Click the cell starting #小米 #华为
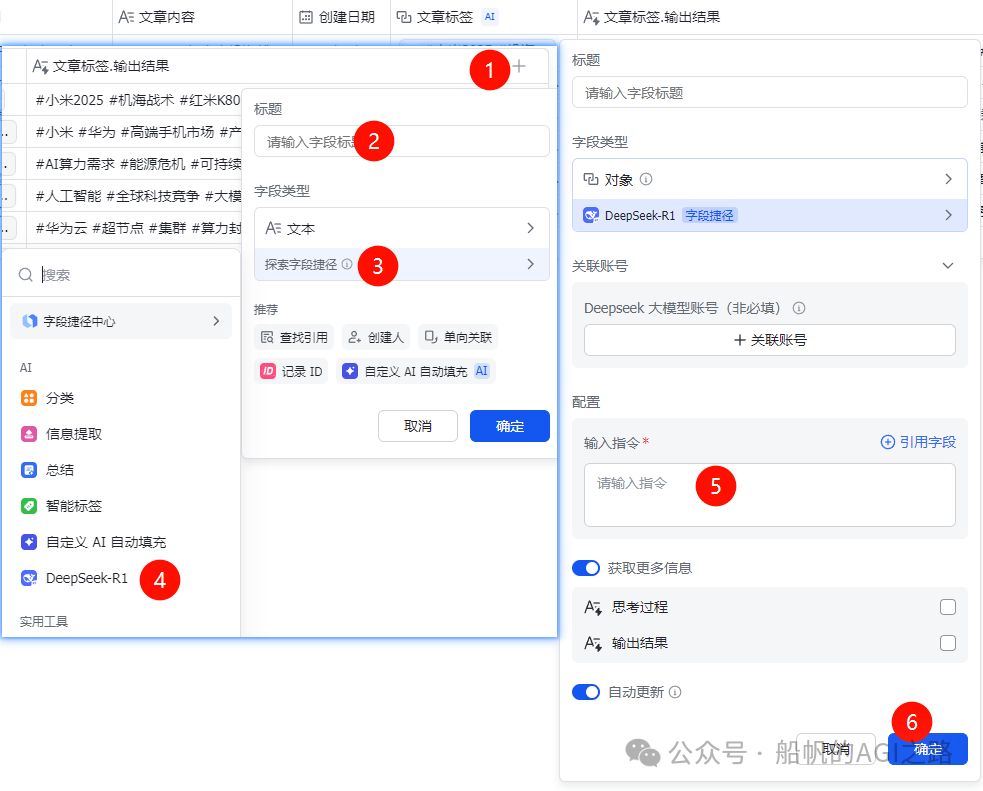The image size is (983, 791). 134,132
